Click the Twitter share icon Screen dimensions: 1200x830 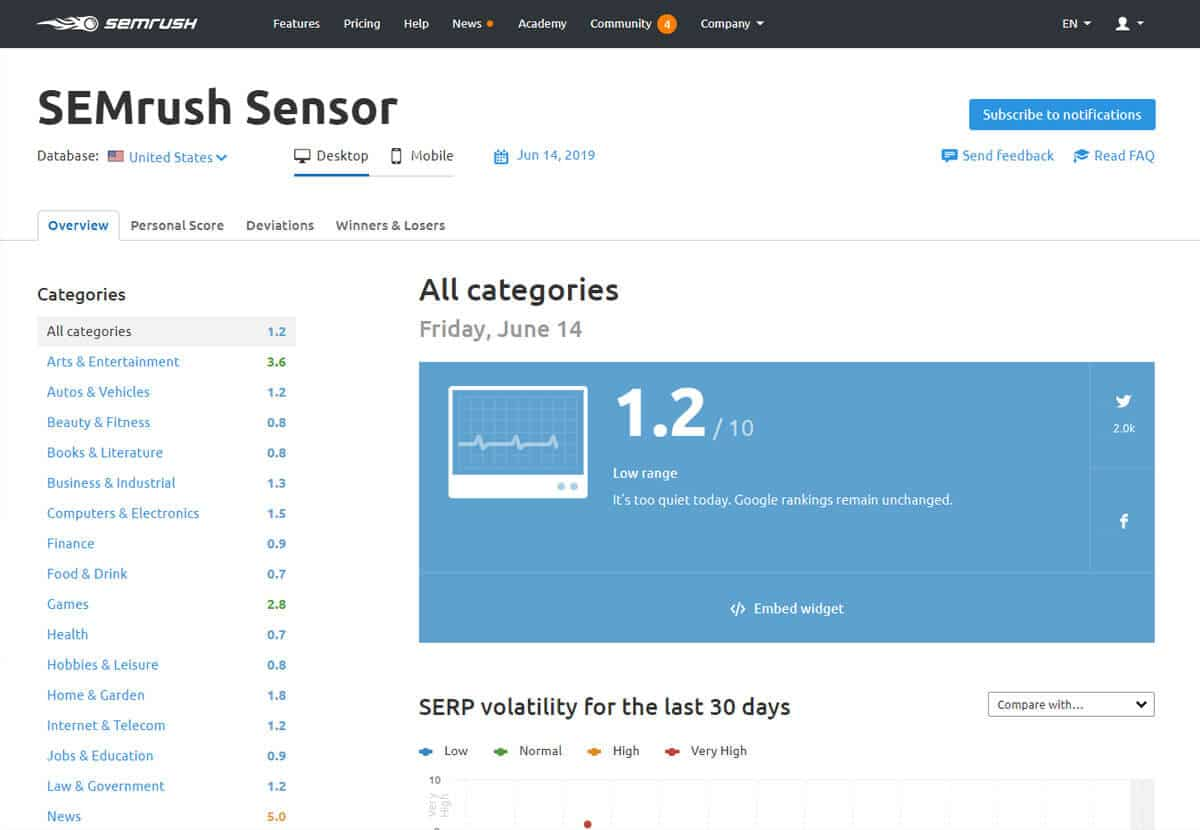1123,401
